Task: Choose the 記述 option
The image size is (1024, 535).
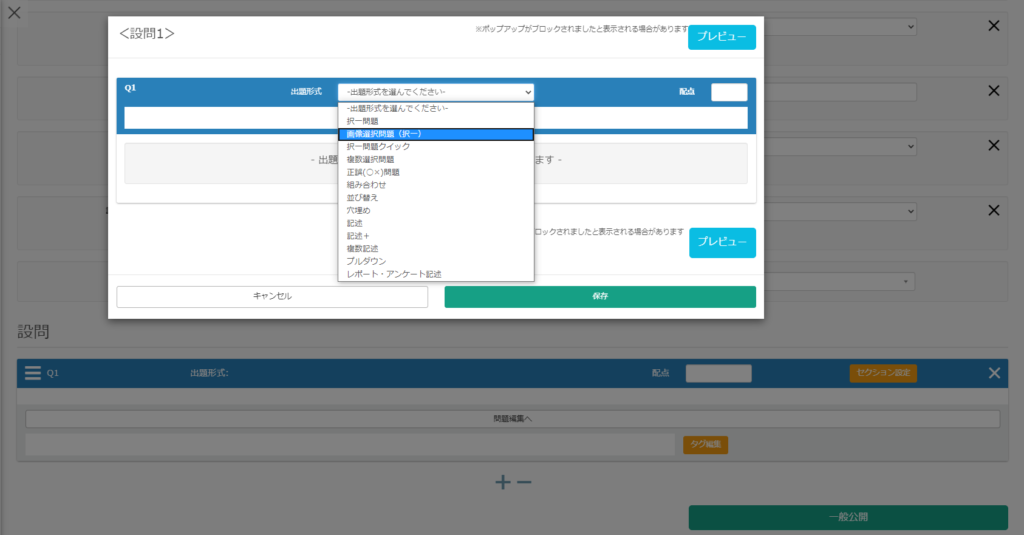Action: click(x=436, y=223)
